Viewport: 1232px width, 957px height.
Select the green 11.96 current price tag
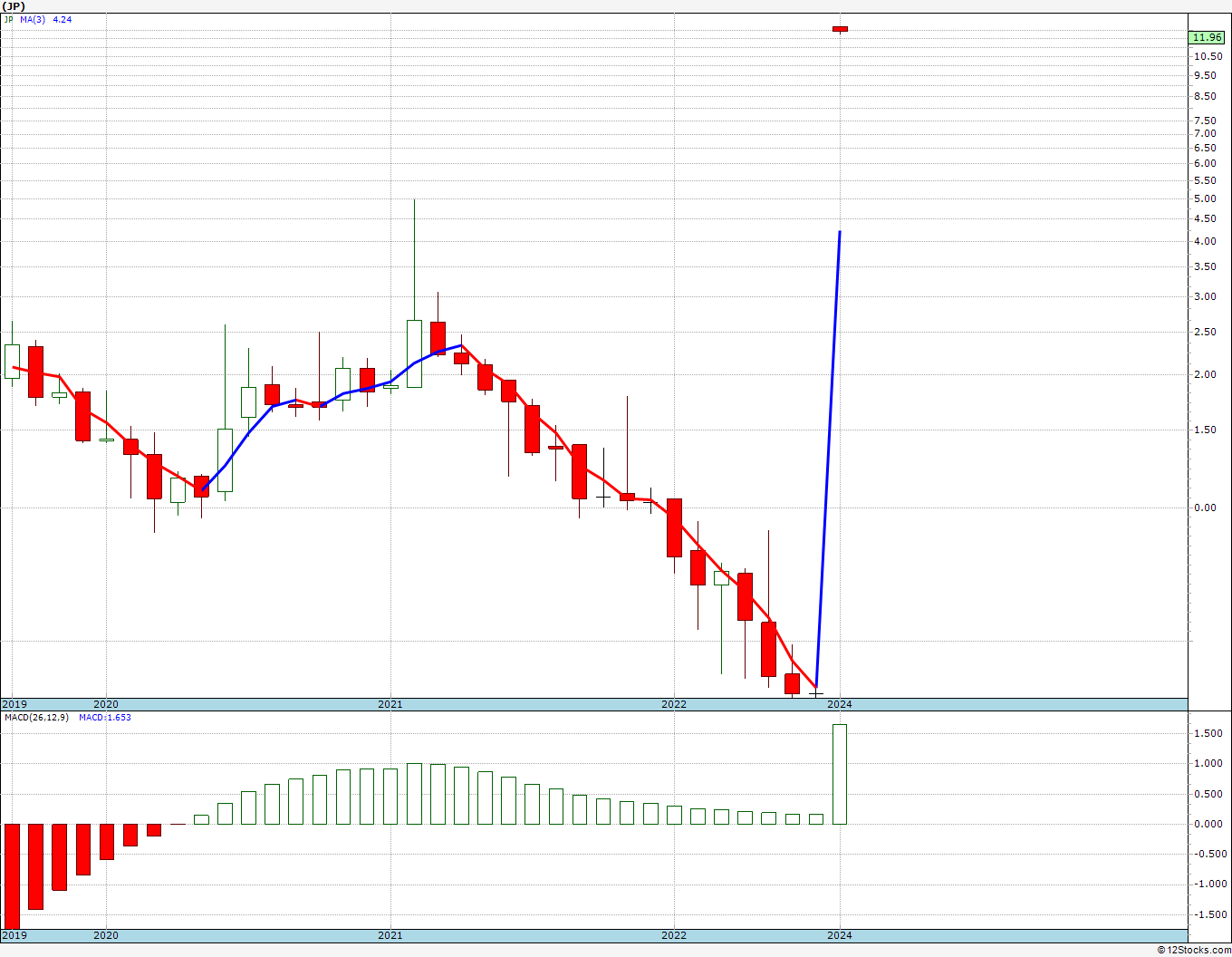tap(1208, 37)
